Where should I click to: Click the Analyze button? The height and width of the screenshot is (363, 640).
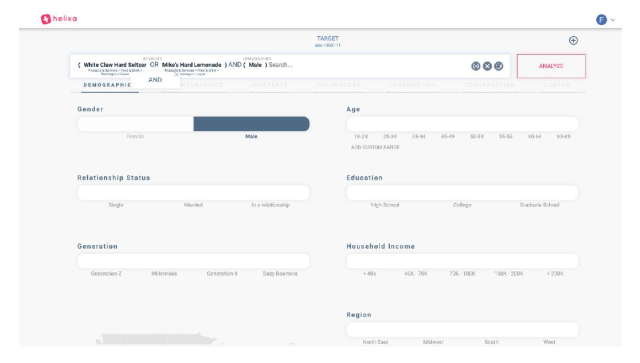pyautogui.click(x=551, y=66)
